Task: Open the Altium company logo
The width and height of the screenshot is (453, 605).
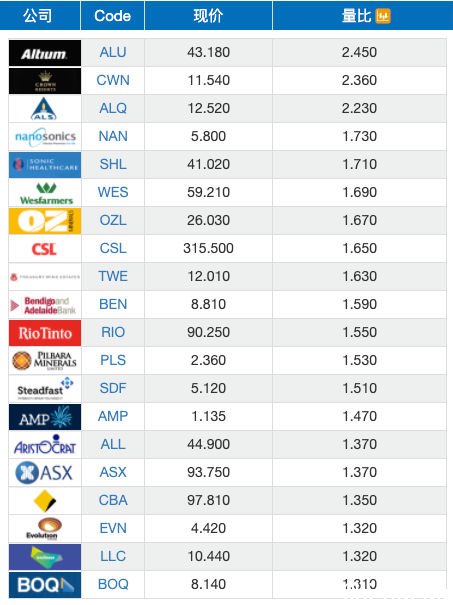Action: 45,53
